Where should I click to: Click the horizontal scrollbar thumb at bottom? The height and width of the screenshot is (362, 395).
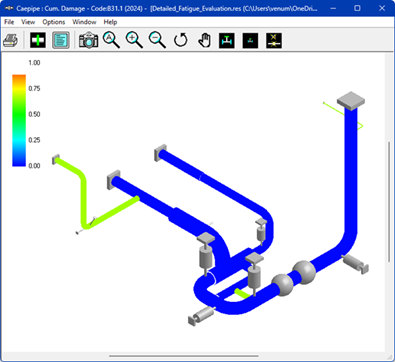(x=184, y=356)
